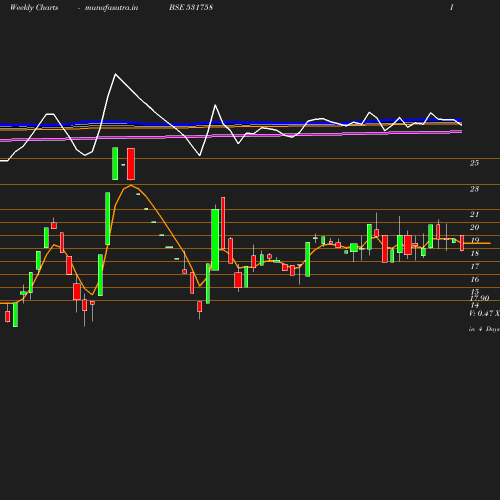Click the price label 16 on axis
500x500 pixels.
(x=474, y=279)
